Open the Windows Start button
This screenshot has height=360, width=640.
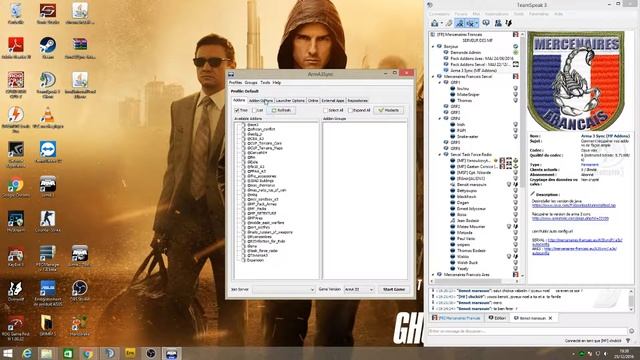point(8,353)
